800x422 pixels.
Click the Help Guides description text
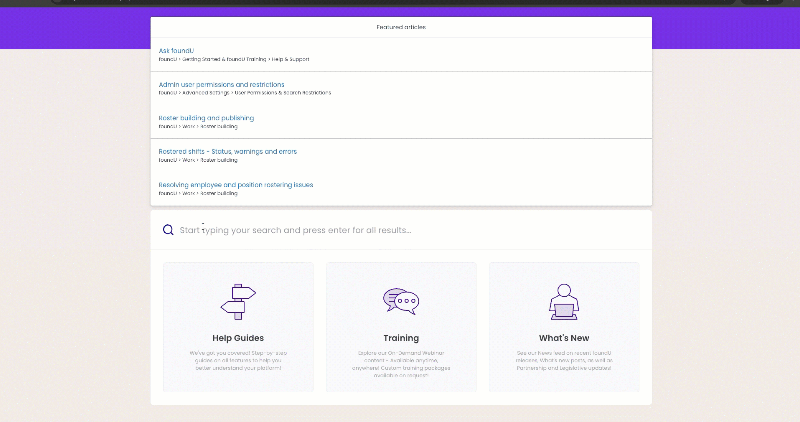pyautogui.click(x=238, y=360)
